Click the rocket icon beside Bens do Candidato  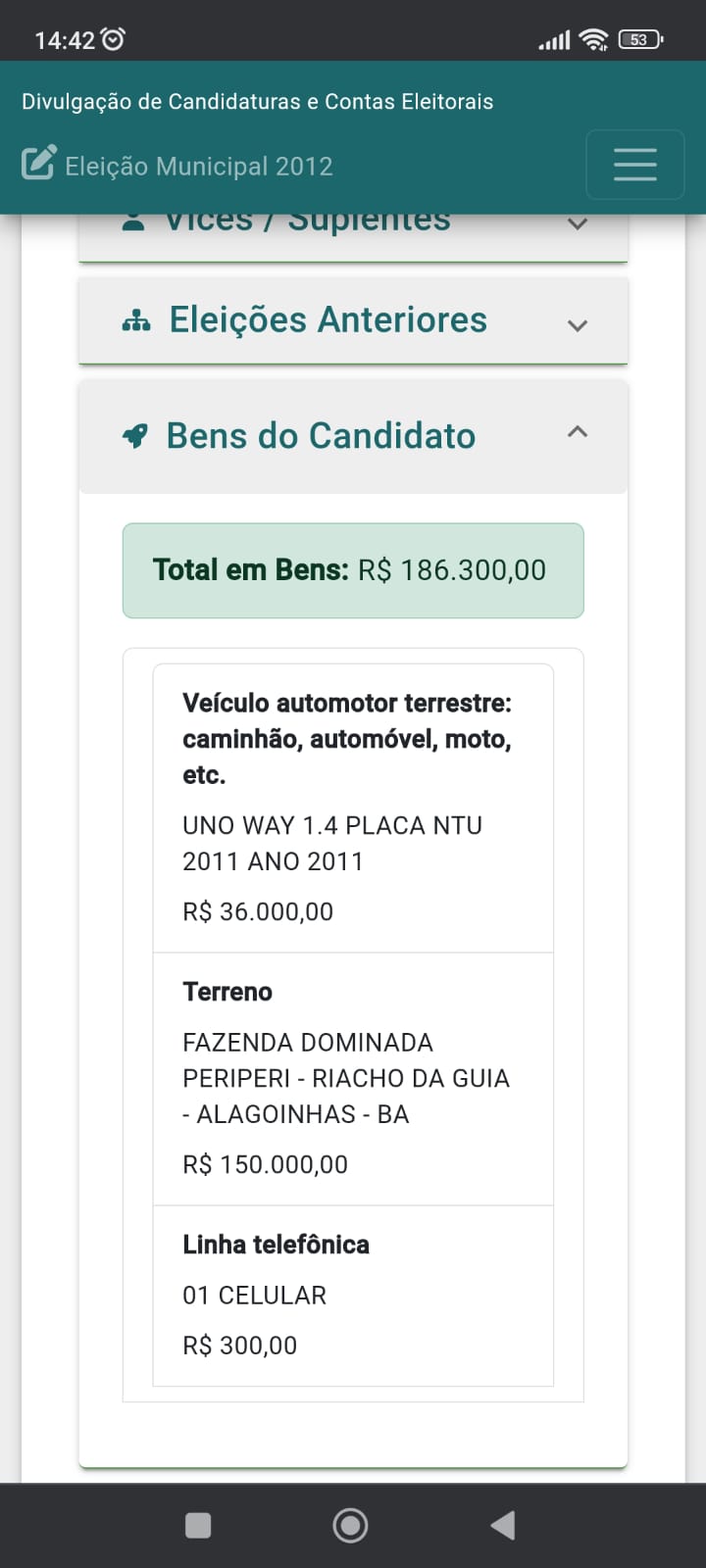[x=135, y=436]
